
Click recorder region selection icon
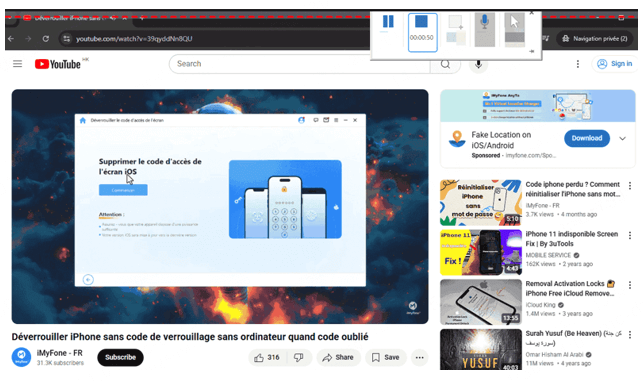(x=455, y=29)
